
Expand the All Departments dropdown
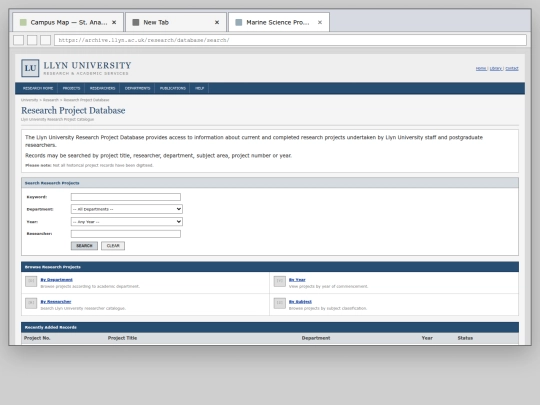[x=127, y=209]
